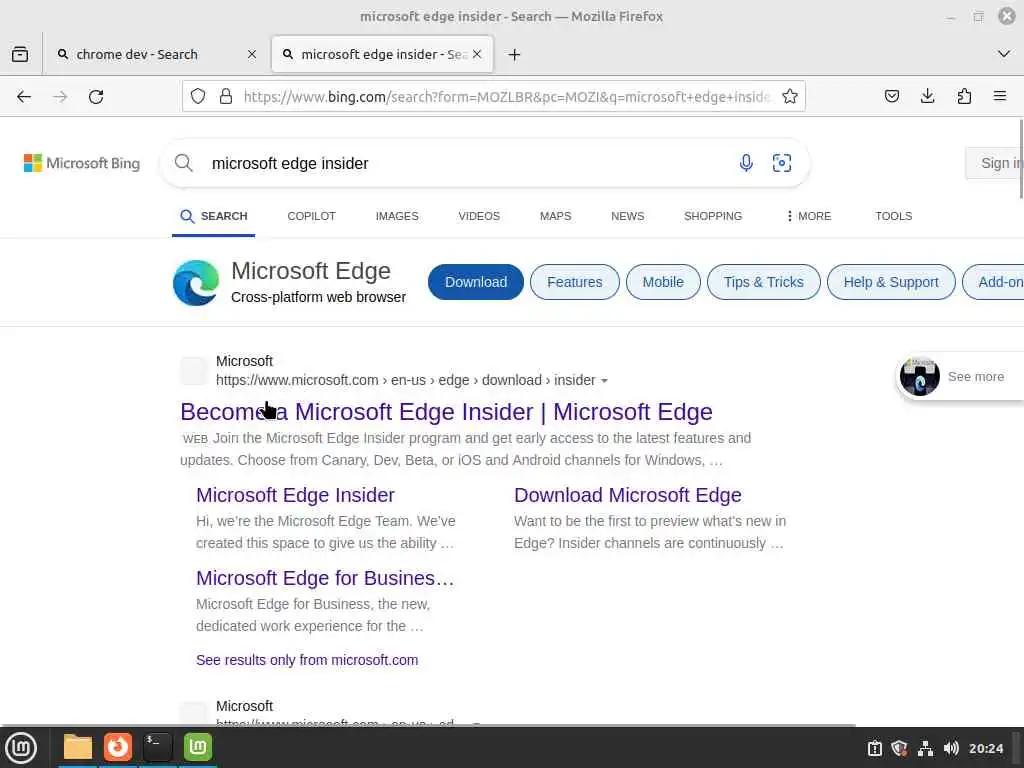Switch to chrome dev Search tab
Viewport: 1024px width, 768px height.
click(156, 54)
